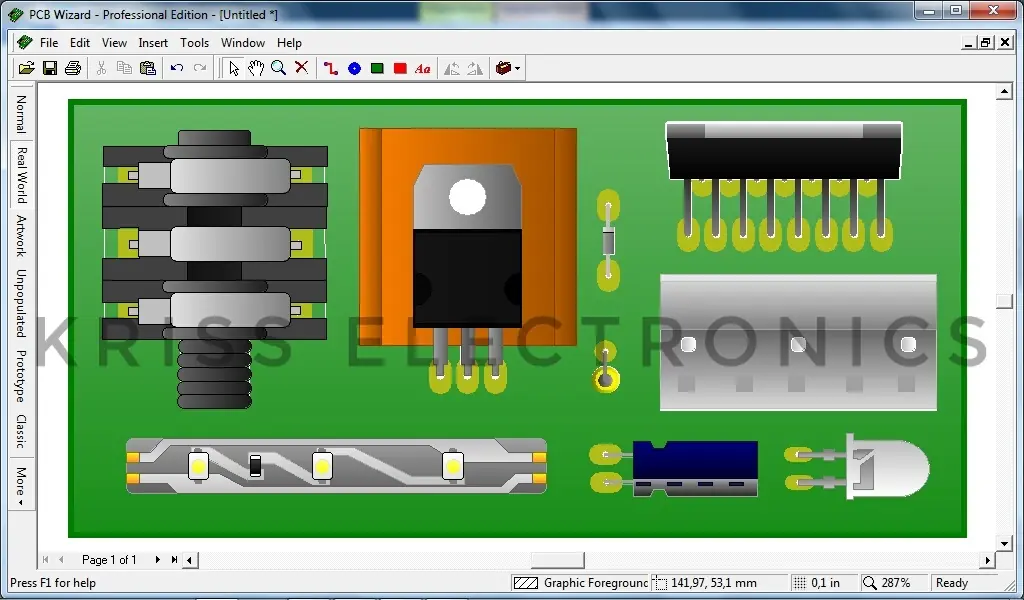
Task: Go to the previous page arrow
Action: click(61, 560)
